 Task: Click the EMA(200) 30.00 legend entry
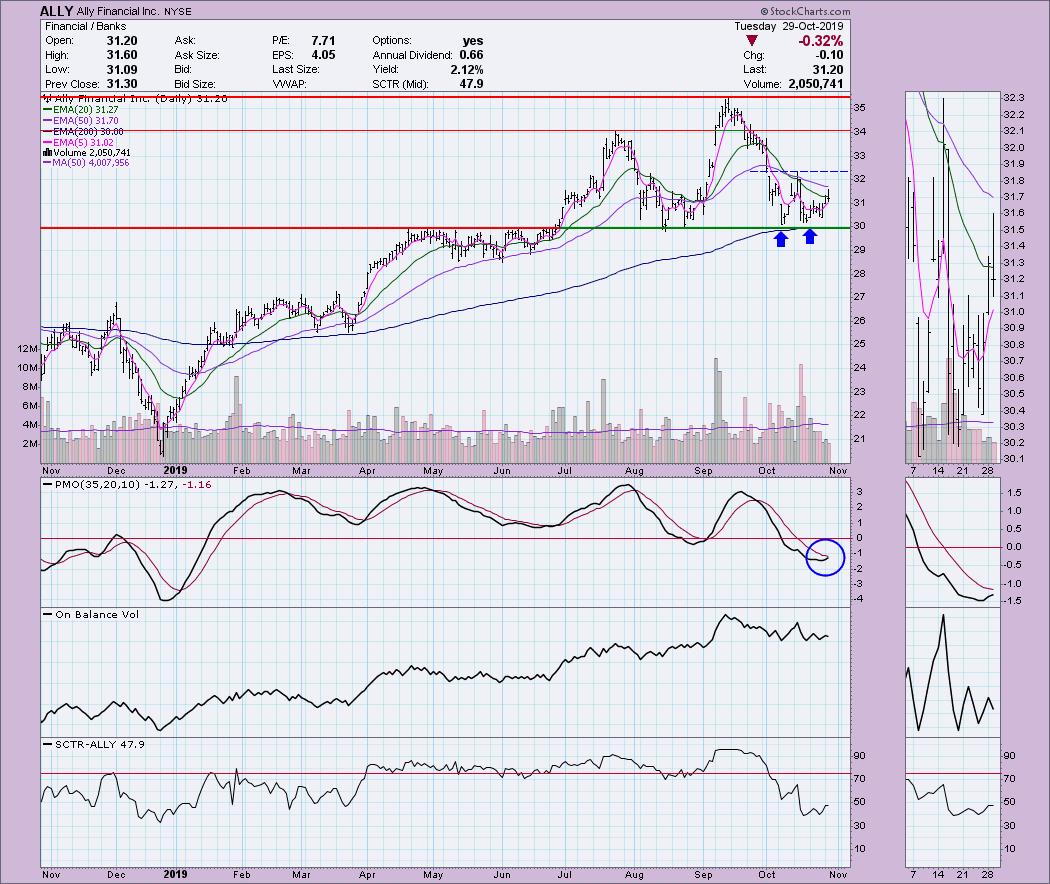(83, 132)
